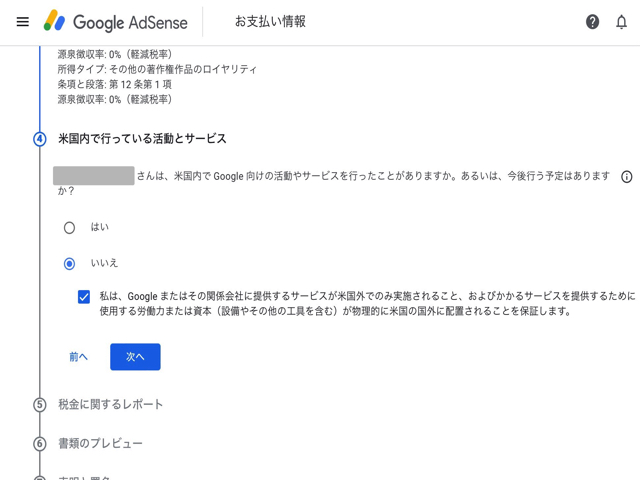
Task: Click the お支払い情報 page title
Action: pos(270,21)
